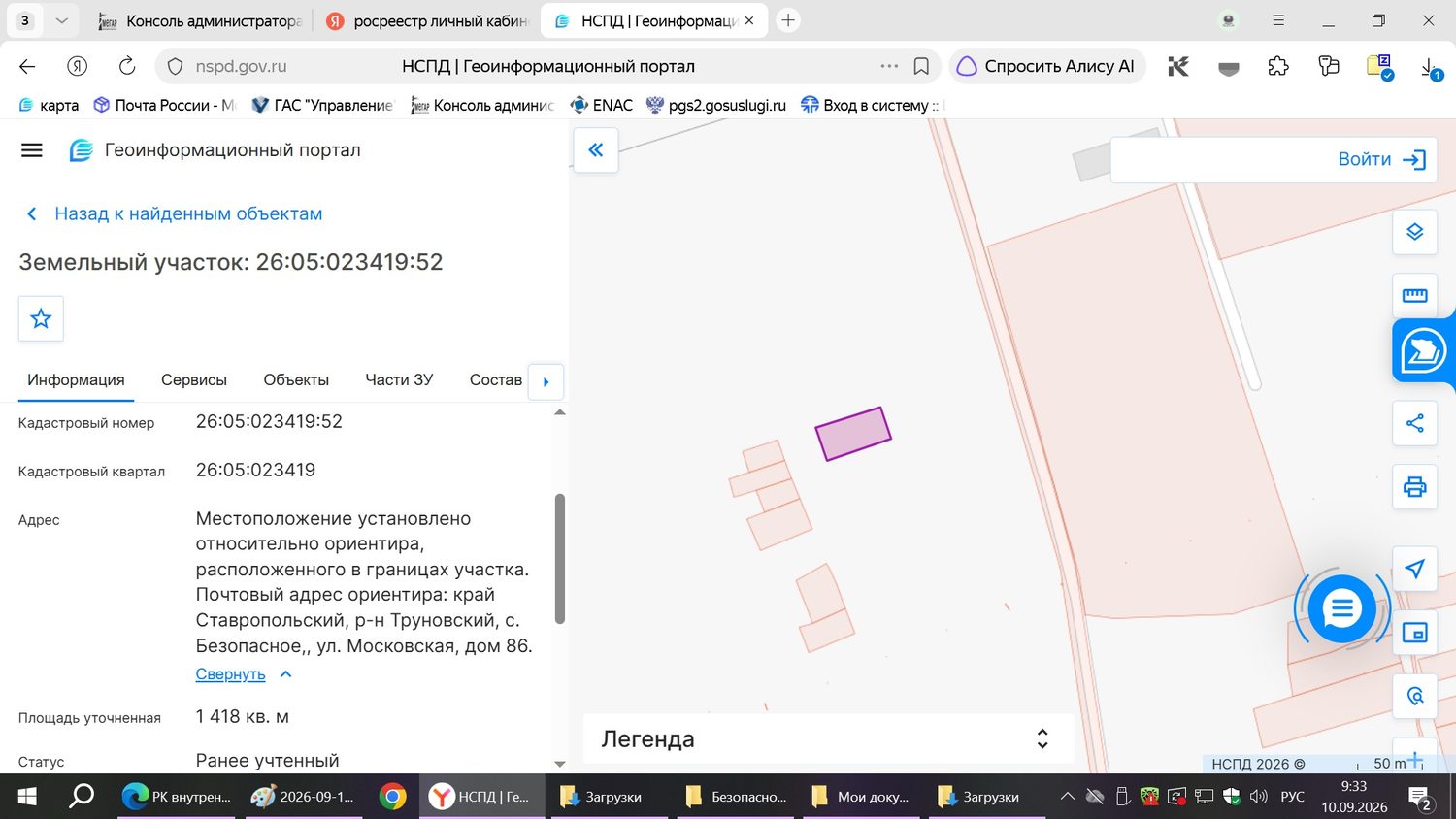Open the Состав tab
Screen dimensions: 1456x819
click(496, 379)
